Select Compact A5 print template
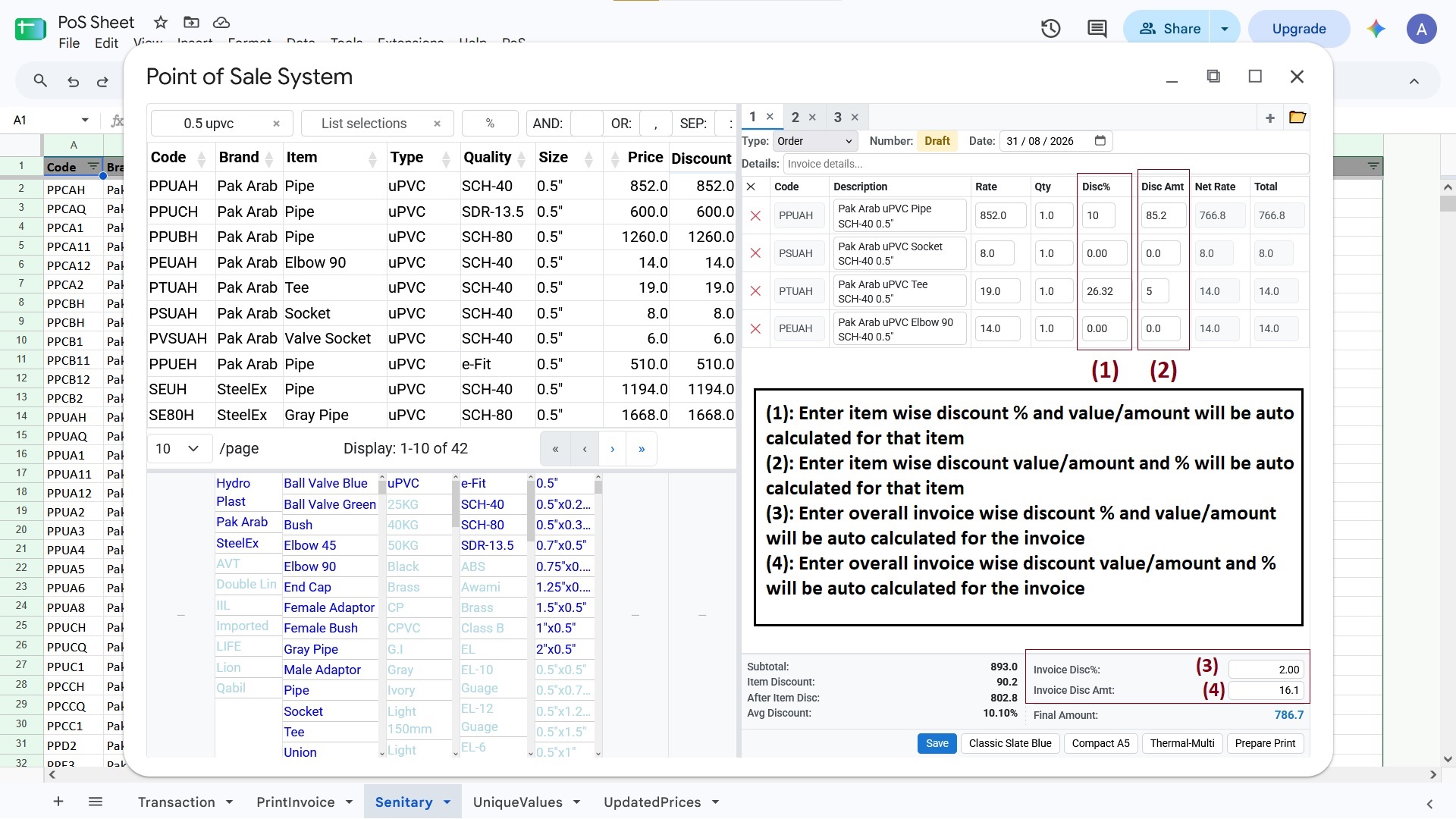Viewport: 1456px width, 819px height. (x=1100, y=743)
